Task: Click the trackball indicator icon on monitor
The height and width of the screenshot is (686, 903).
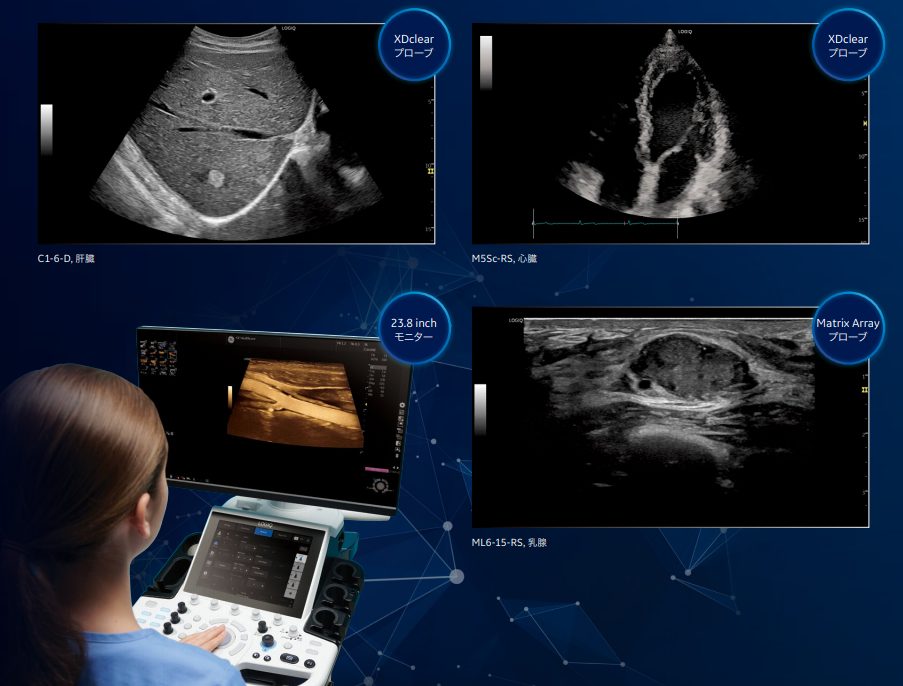Action: (380, 488)
